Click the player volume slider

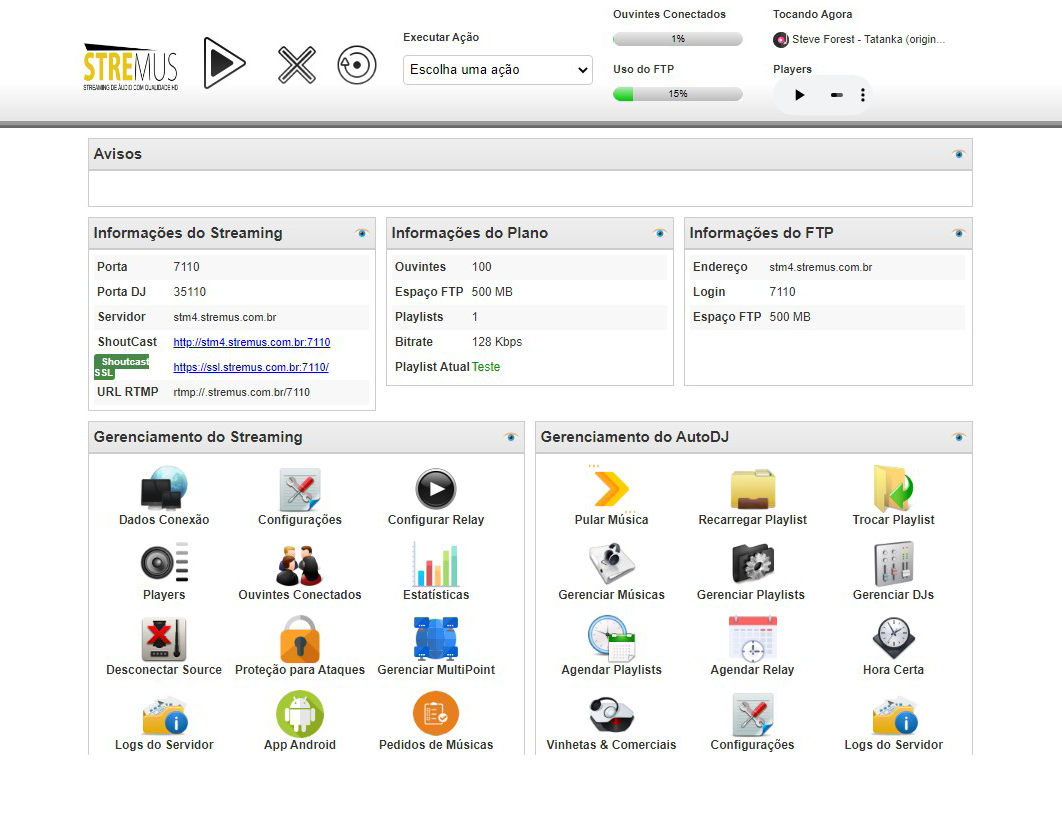pos(836,95)
